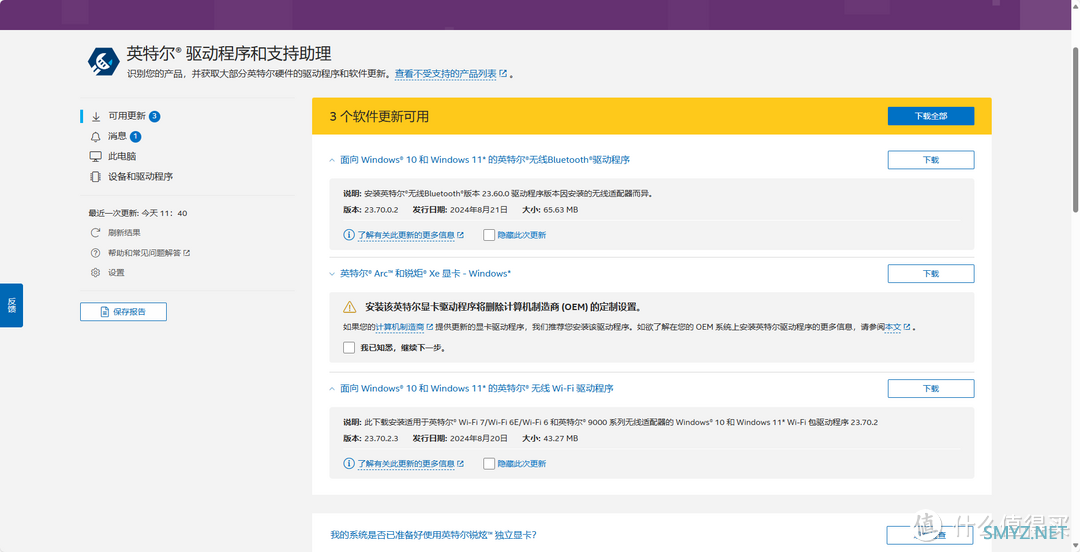Collapse the Bluetooth driver update section
The height and width of the screenshot is (552, 1080).
click(x=331, y=160)
